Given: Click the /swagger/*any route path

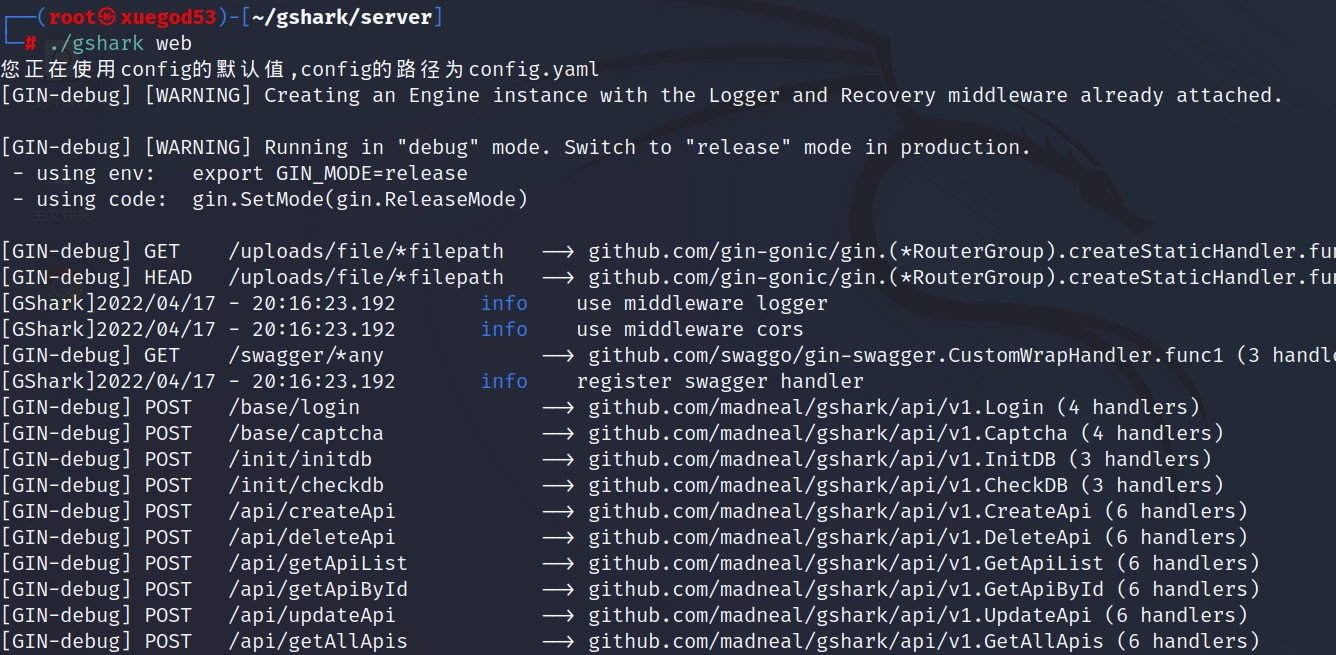Looking at the screenshot, I should (305, 355).
